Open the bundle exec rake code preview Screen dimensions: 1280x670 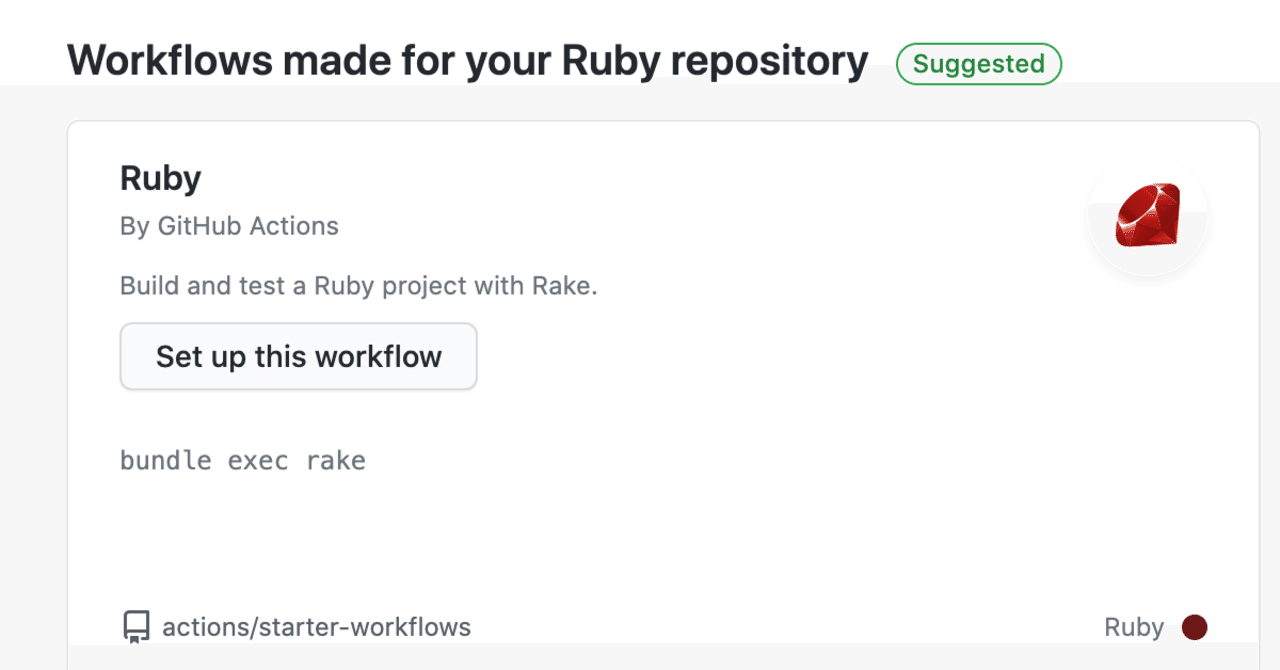click(242, 460)
